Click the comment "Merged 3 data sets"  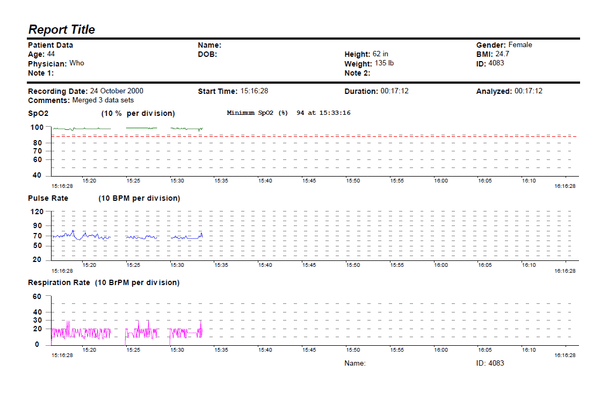click(103, 100)
